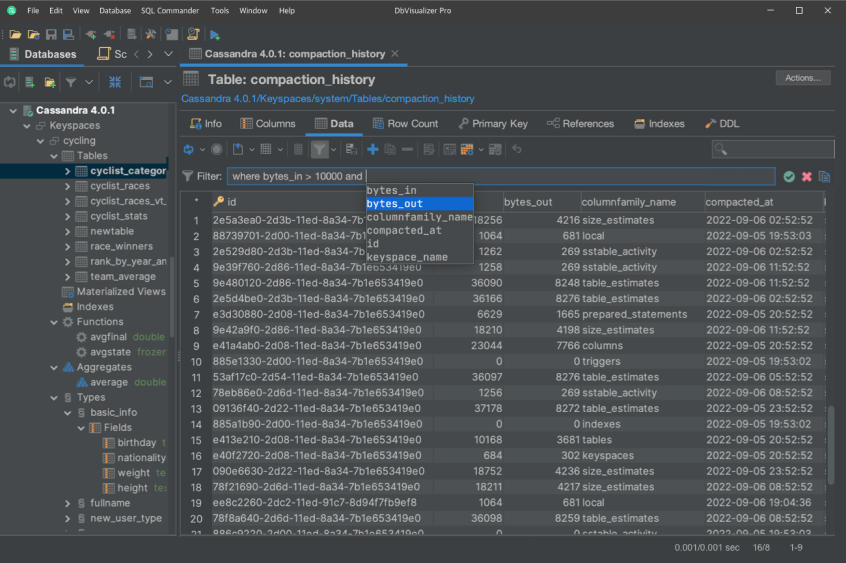This screenshot has width=846, height=563.
Task: Switch to the DDL tab
Action: tap(722, 124)
